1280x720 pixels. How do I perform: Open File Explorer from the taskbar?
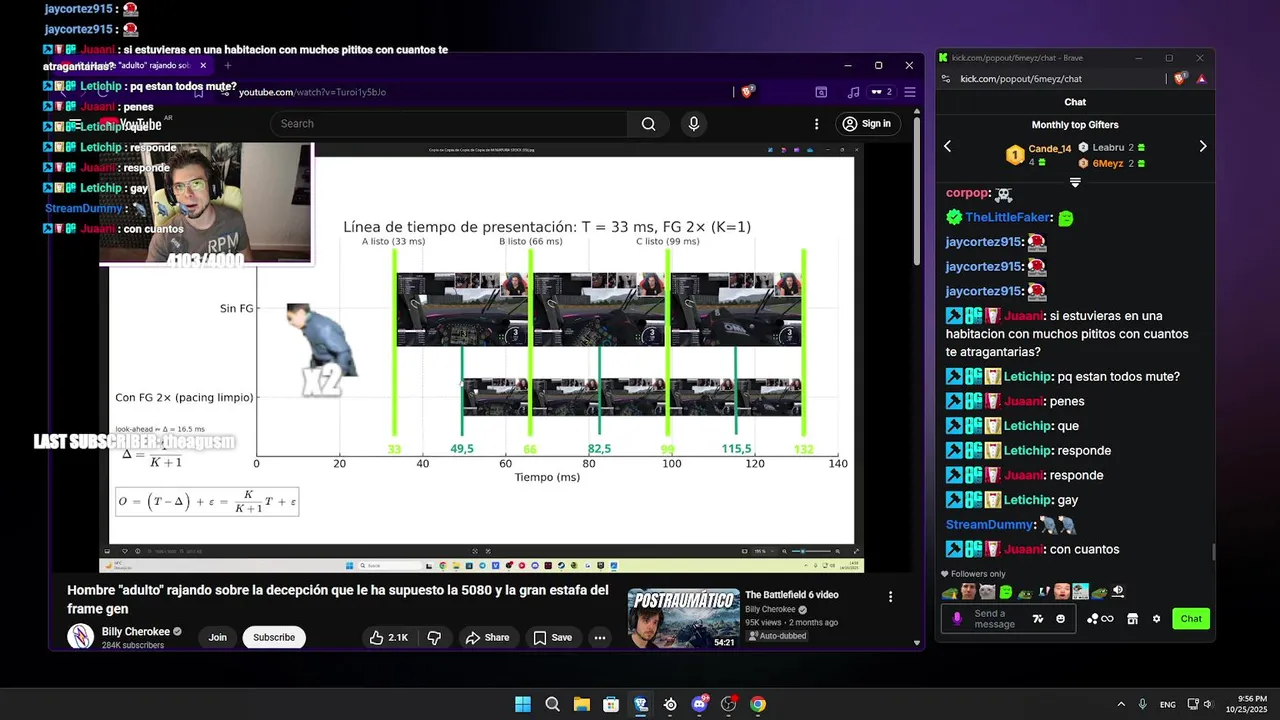pyautogui.click(x=581, y=704)
